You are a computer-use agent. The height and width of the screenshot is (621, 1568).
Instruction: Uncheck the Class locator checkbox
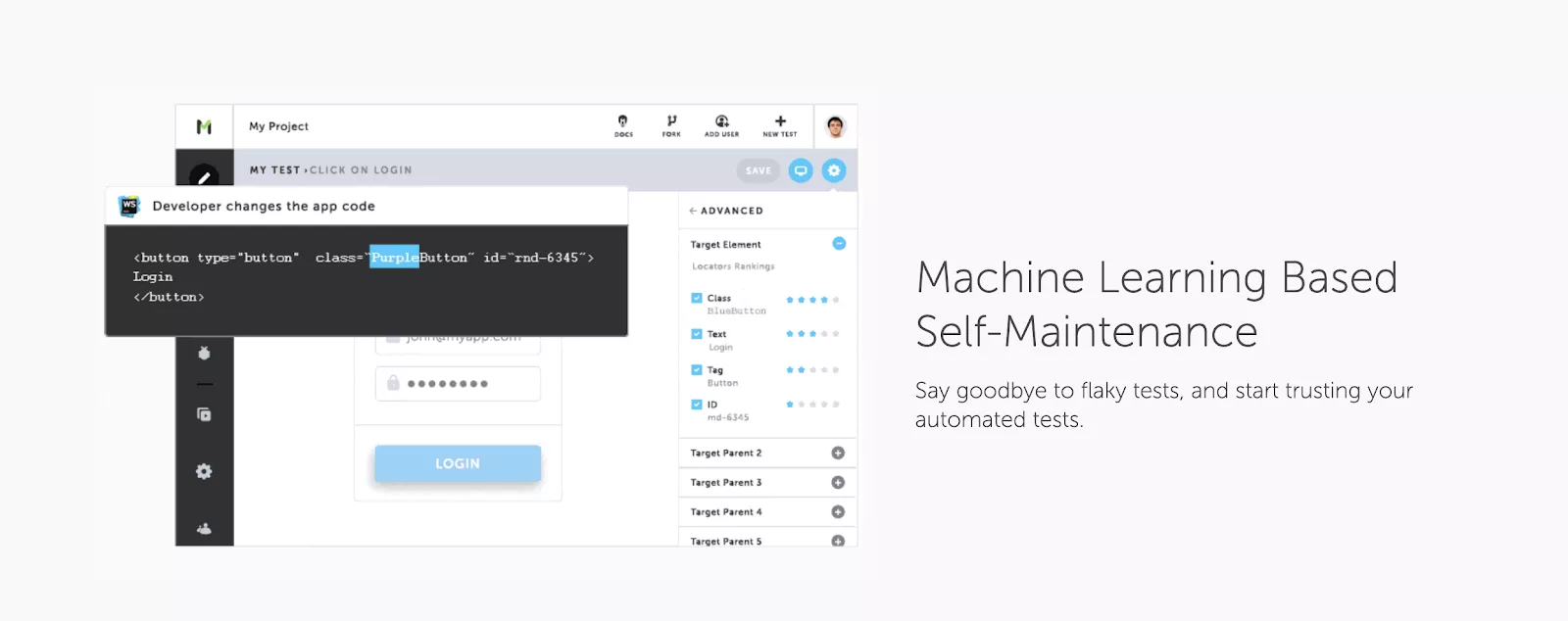point(697,298)
